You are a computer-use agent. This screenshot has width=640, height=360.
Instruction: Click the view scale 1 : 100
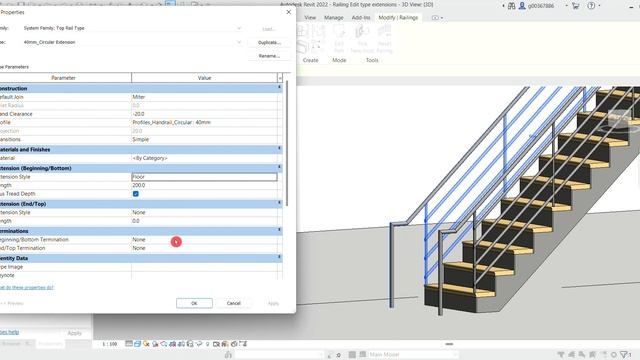tap(110, 344)
